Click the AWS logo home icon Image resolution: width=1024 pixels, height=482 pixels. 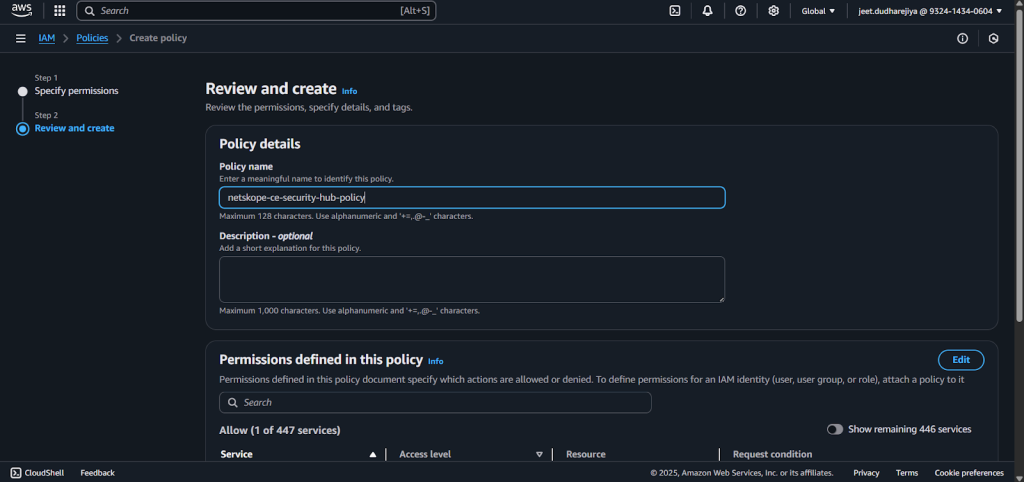tap(21, 10)
